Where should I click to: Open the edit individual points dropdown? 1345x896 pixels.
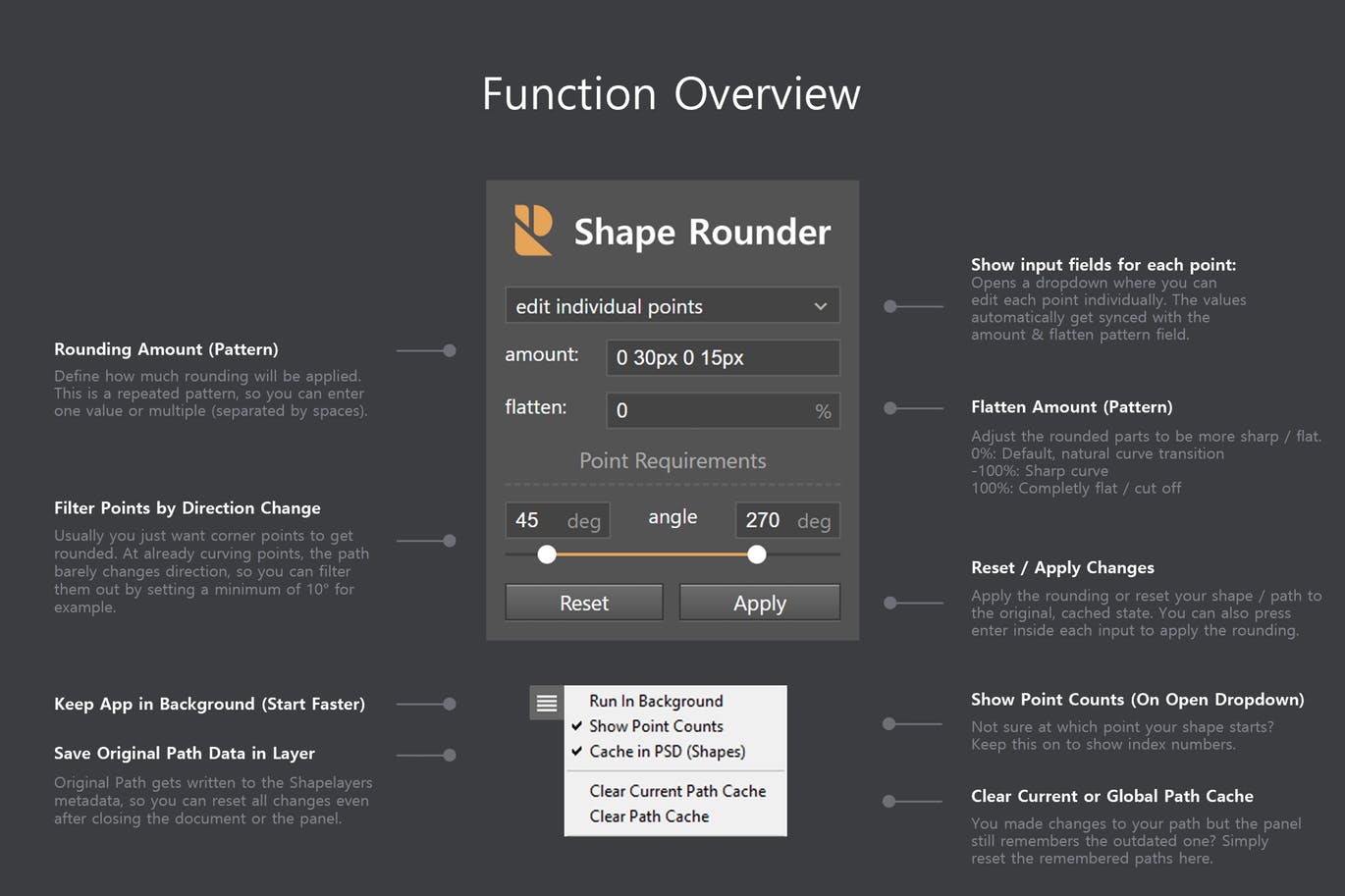coord(672,305)
